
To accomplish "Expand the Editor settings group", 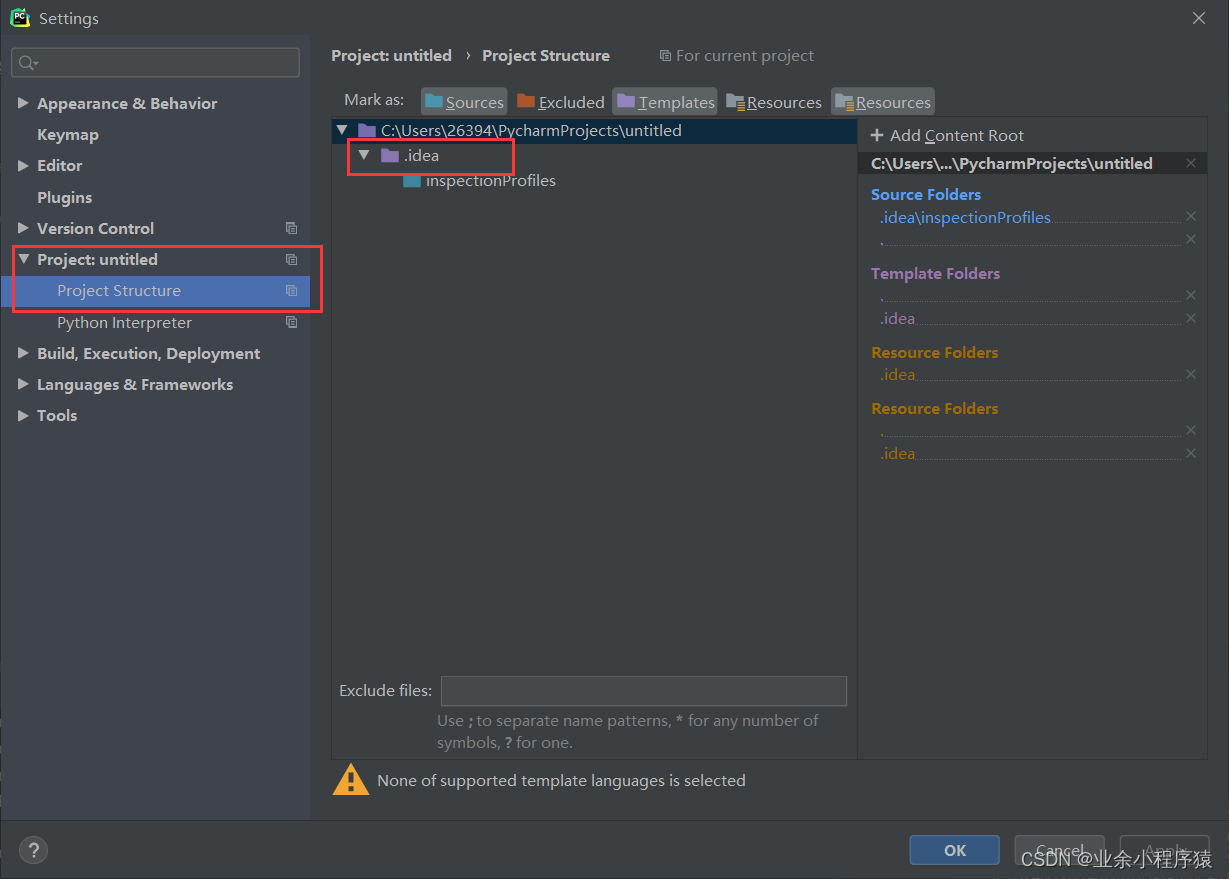I will pos(24,165).
